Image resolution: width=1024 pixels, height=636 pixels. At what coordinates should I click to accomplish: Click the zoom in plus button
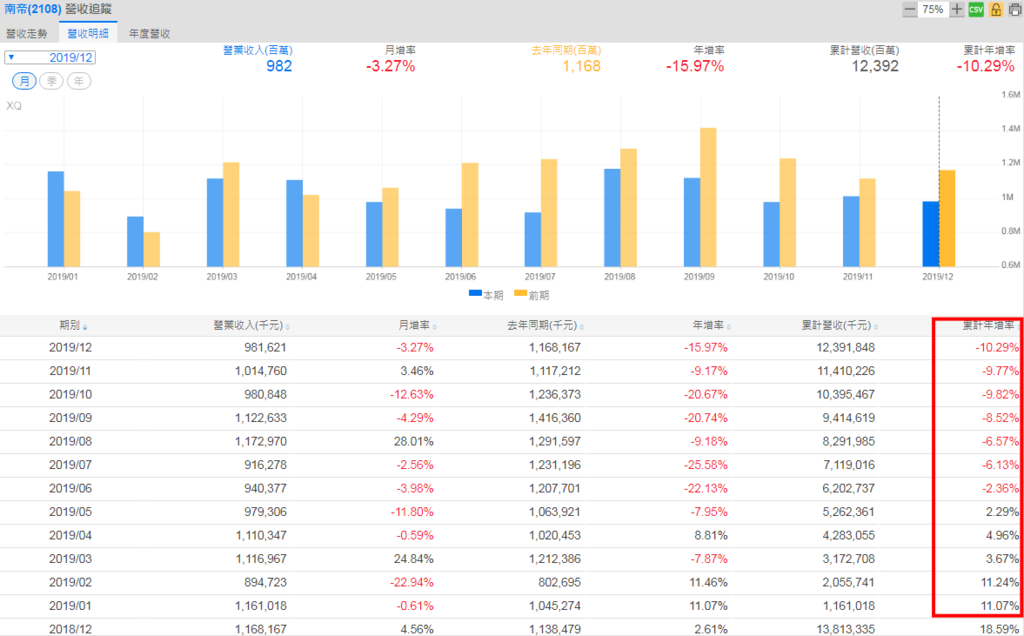957,9
